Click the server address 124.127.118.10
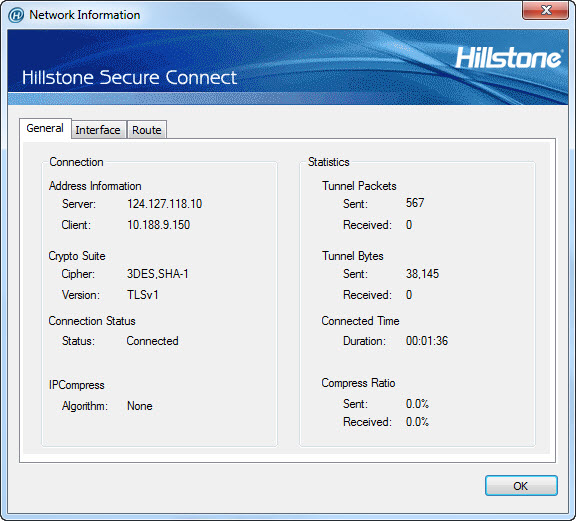Image resolution: width=576 pixels, height=521 pixels. 165,204
